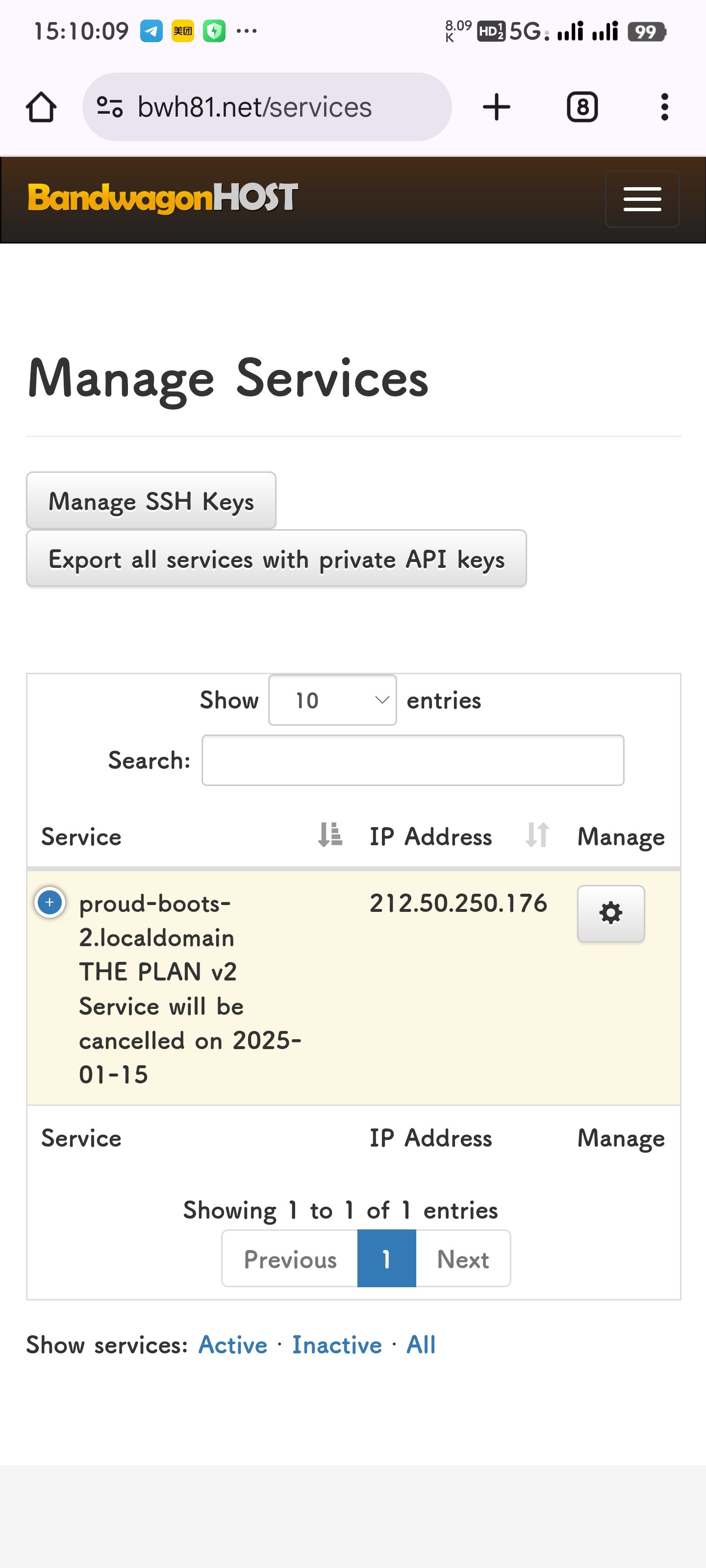
Task: Open the hamburger navigation menu
Action: tap(642, 199)
